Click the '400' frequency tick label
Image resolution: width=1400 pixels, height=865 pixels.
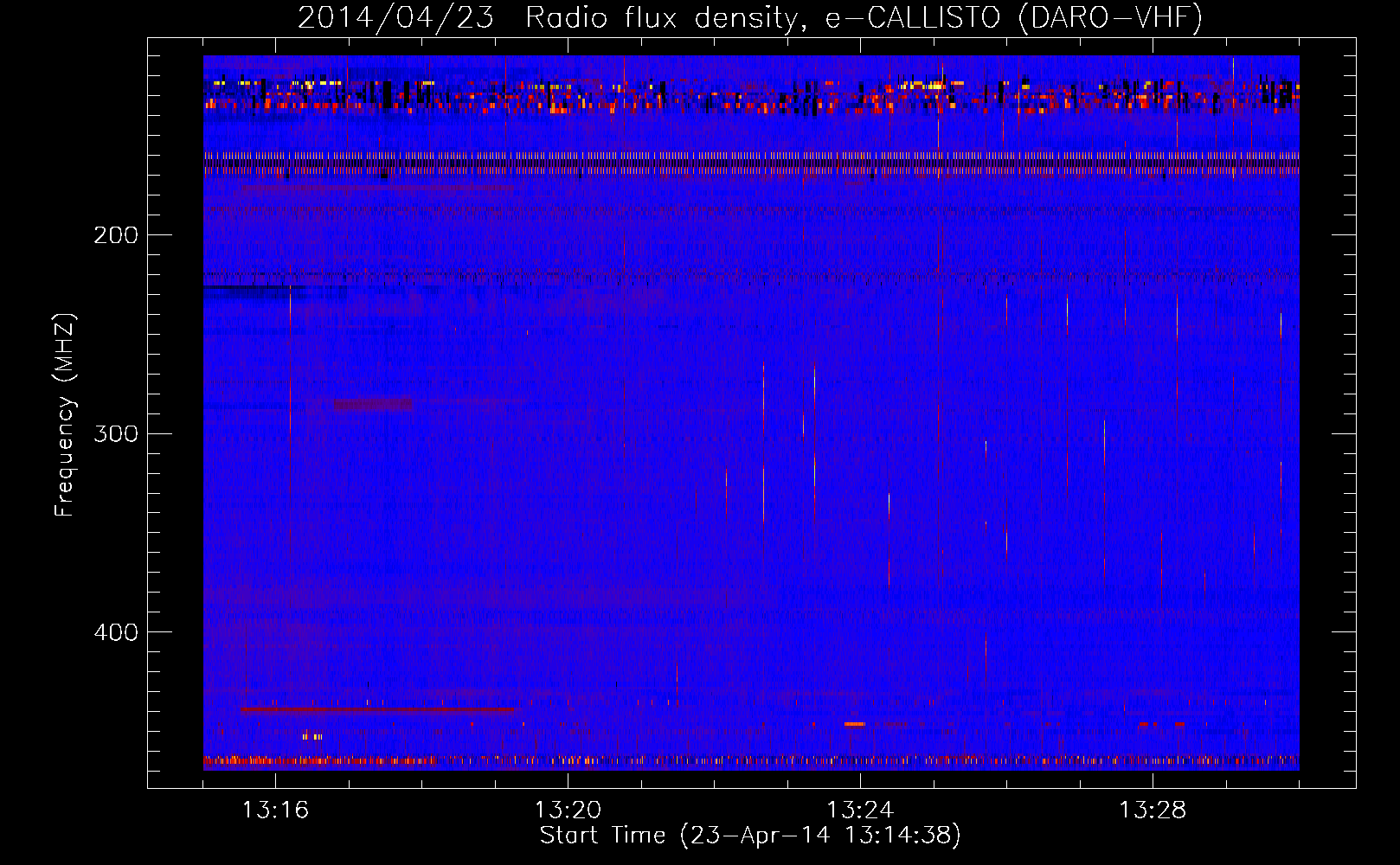click(116, 632)
